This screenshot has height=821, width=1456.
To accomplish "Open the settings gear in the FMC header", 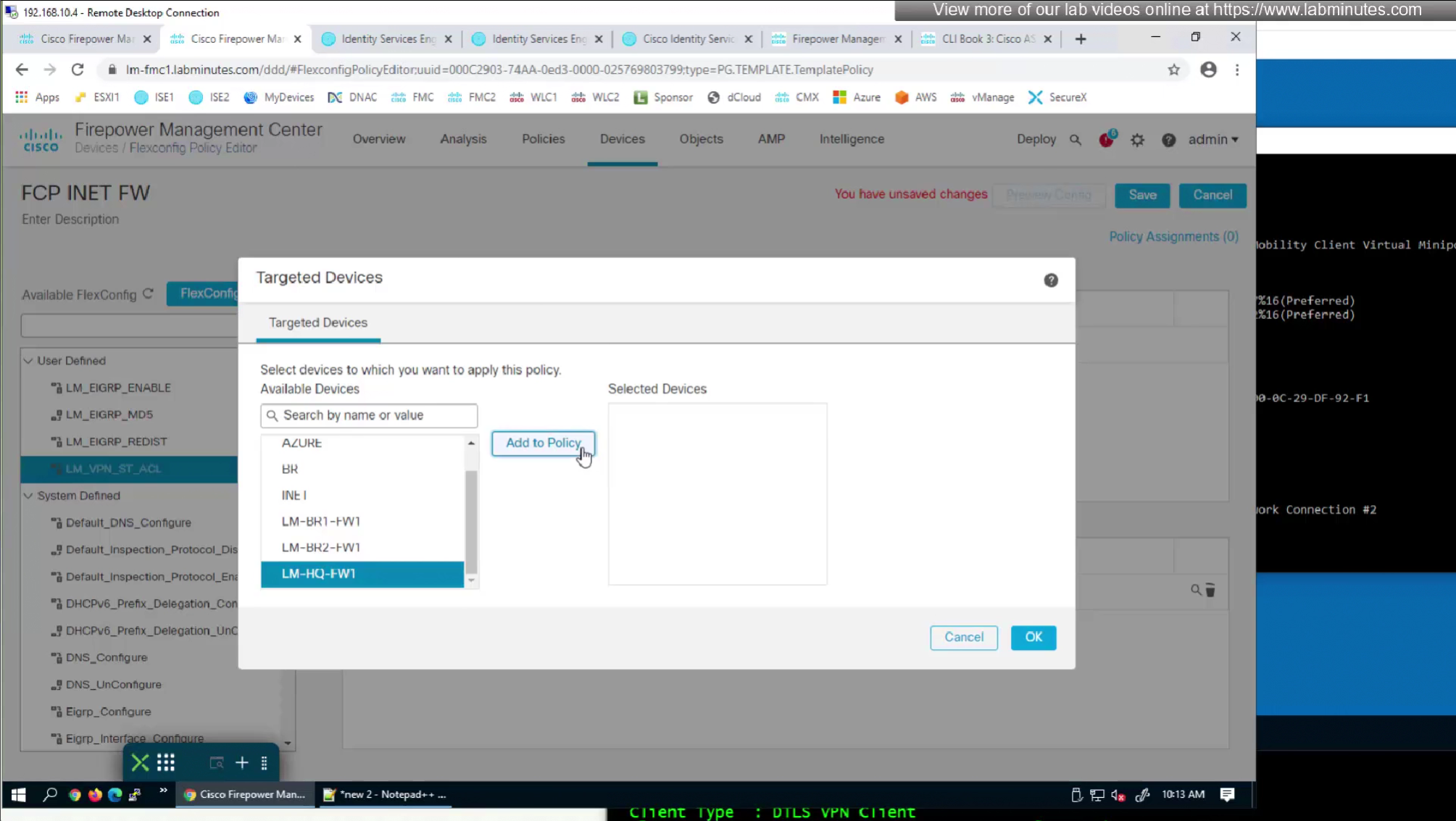I will coord(1137,140).
